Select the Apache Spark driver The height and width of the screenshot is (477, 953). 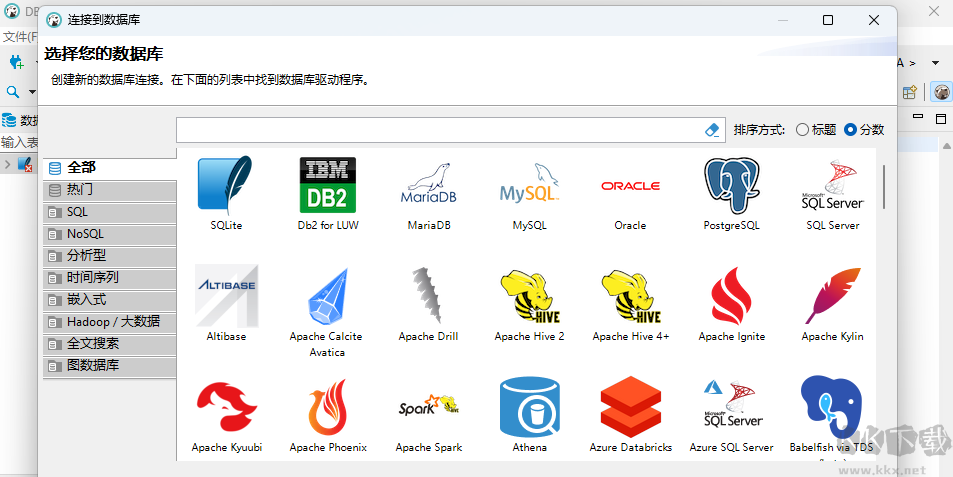(428, 405)
